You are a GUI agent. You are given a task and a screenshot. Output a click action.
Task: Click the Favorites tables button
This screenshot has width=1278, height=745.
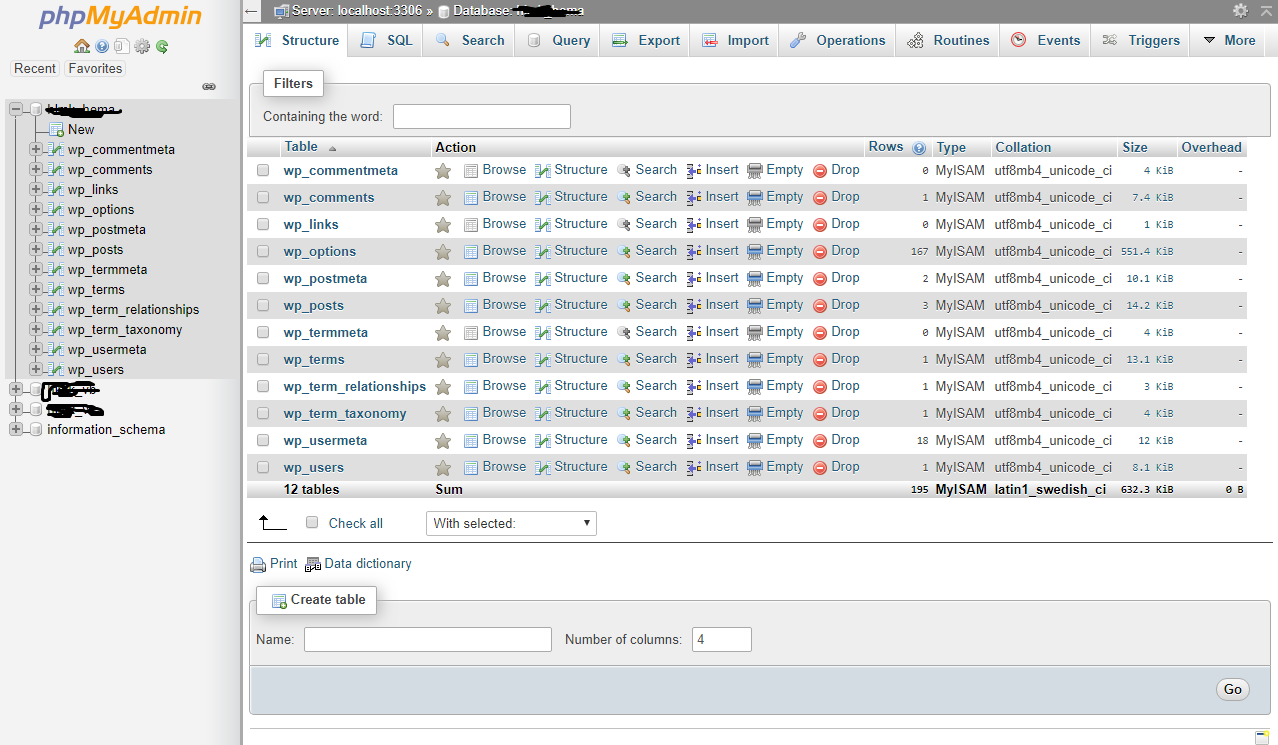[95, 69]
